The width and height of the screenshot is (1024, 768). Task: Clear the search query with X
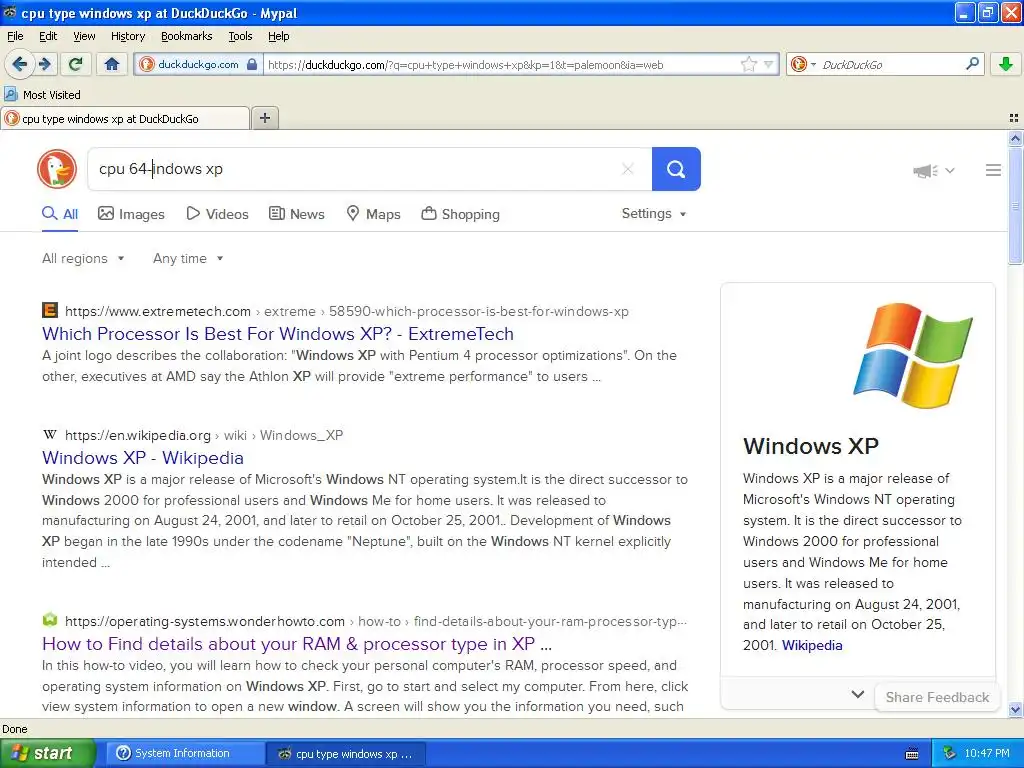click(628, 169)
